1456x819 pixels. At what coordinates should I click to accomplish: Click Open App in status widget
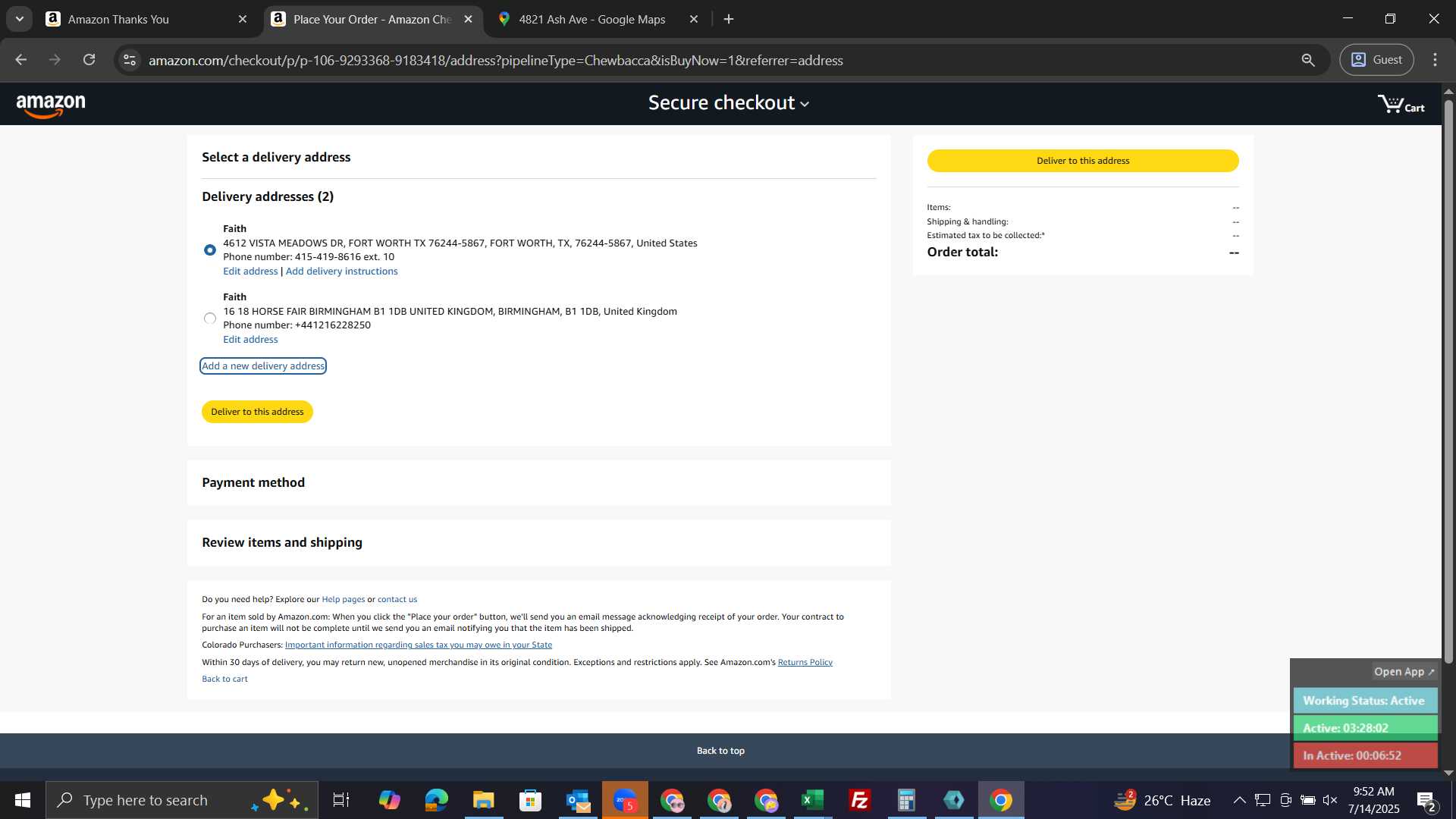coord(1404,672)
